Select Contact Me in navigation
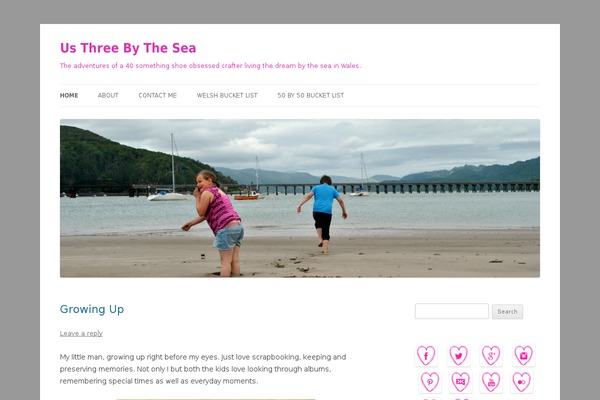Screen dimensions: 600x400 [158, 95]
